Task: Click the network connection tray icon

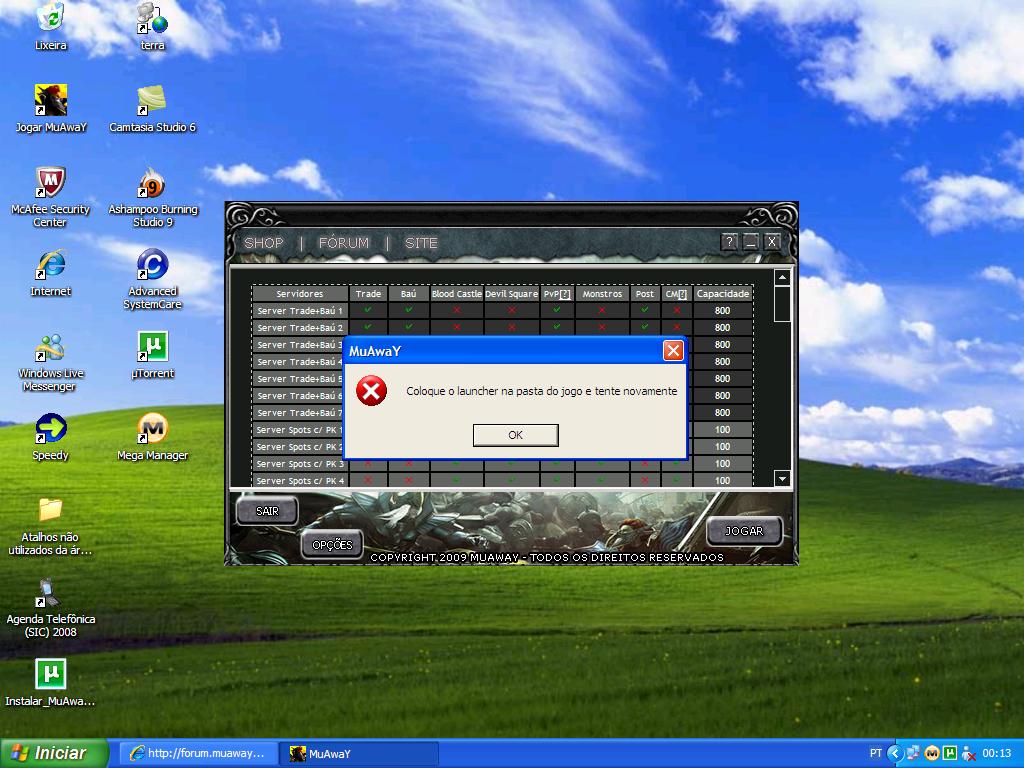Action: 913,753
